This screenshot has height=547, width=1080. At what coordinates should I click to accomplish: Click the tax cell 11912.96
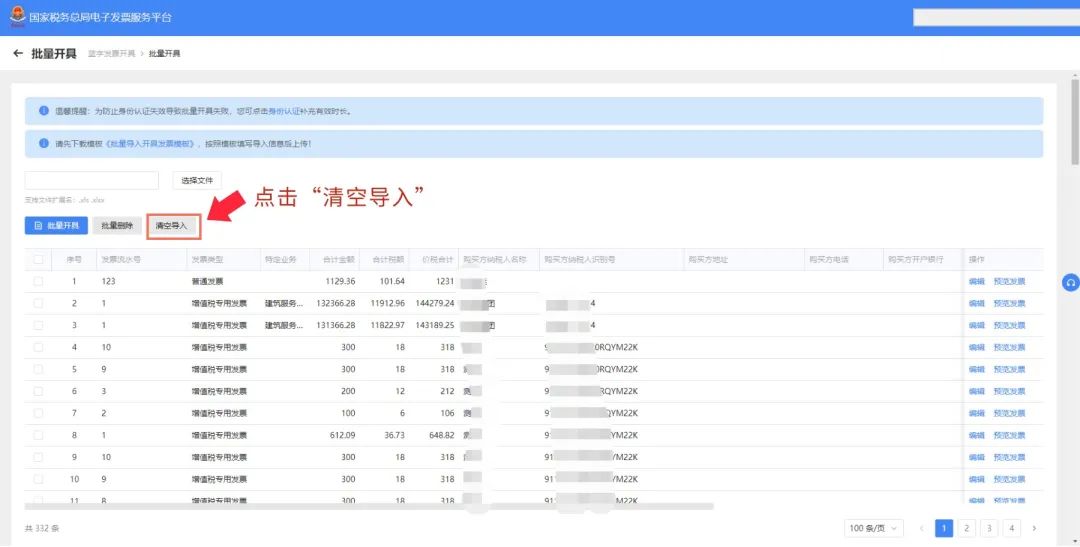point(386,303)
